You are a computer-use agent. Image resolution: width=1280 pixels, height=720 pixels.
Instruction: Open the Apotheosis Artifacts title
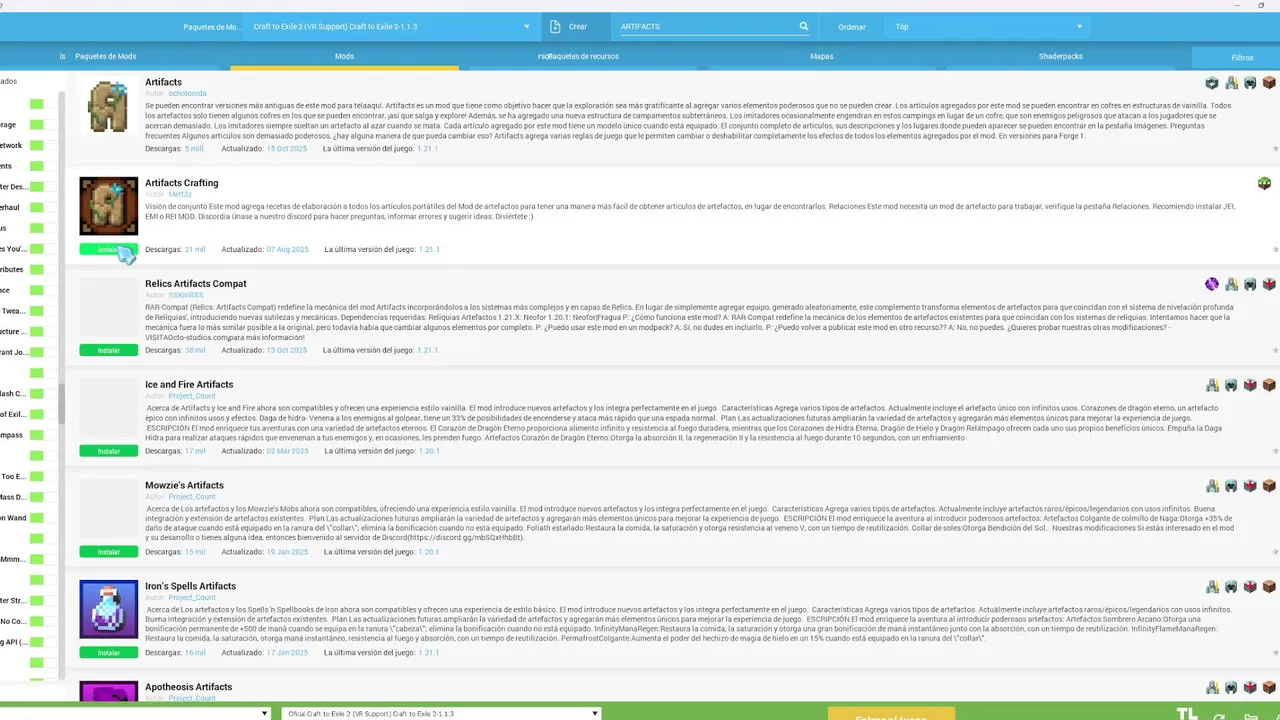point(189,687)
